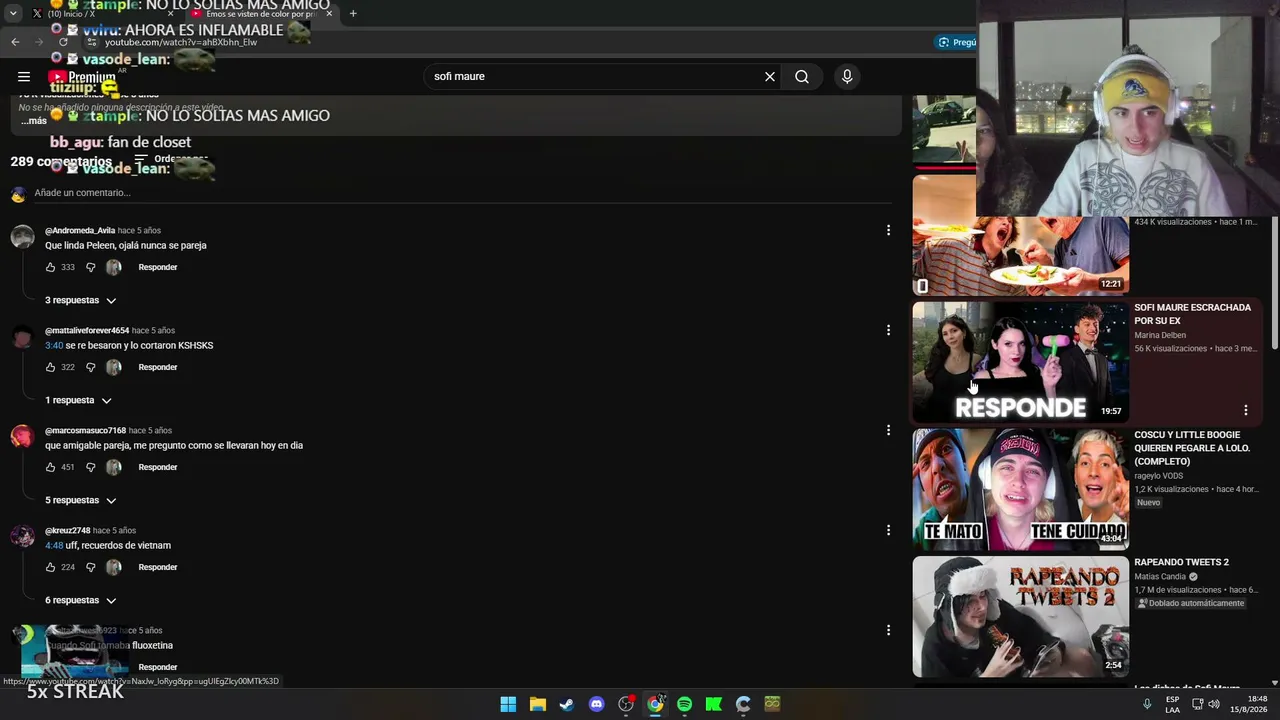Select the 'Emos se visten de color' tab

coord(262,14)
